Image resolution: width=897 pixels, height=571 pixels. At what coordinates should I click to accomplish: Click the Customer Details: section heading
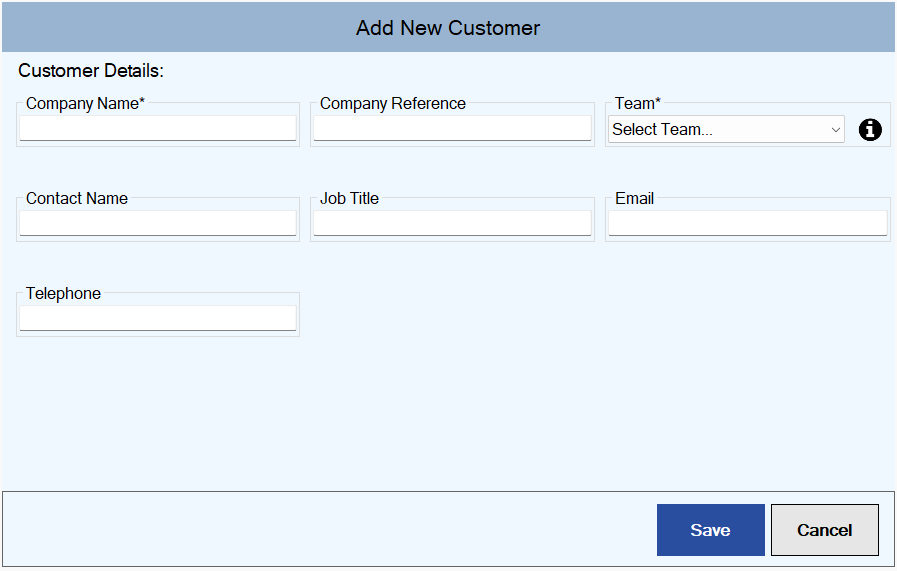coord(91,70)
